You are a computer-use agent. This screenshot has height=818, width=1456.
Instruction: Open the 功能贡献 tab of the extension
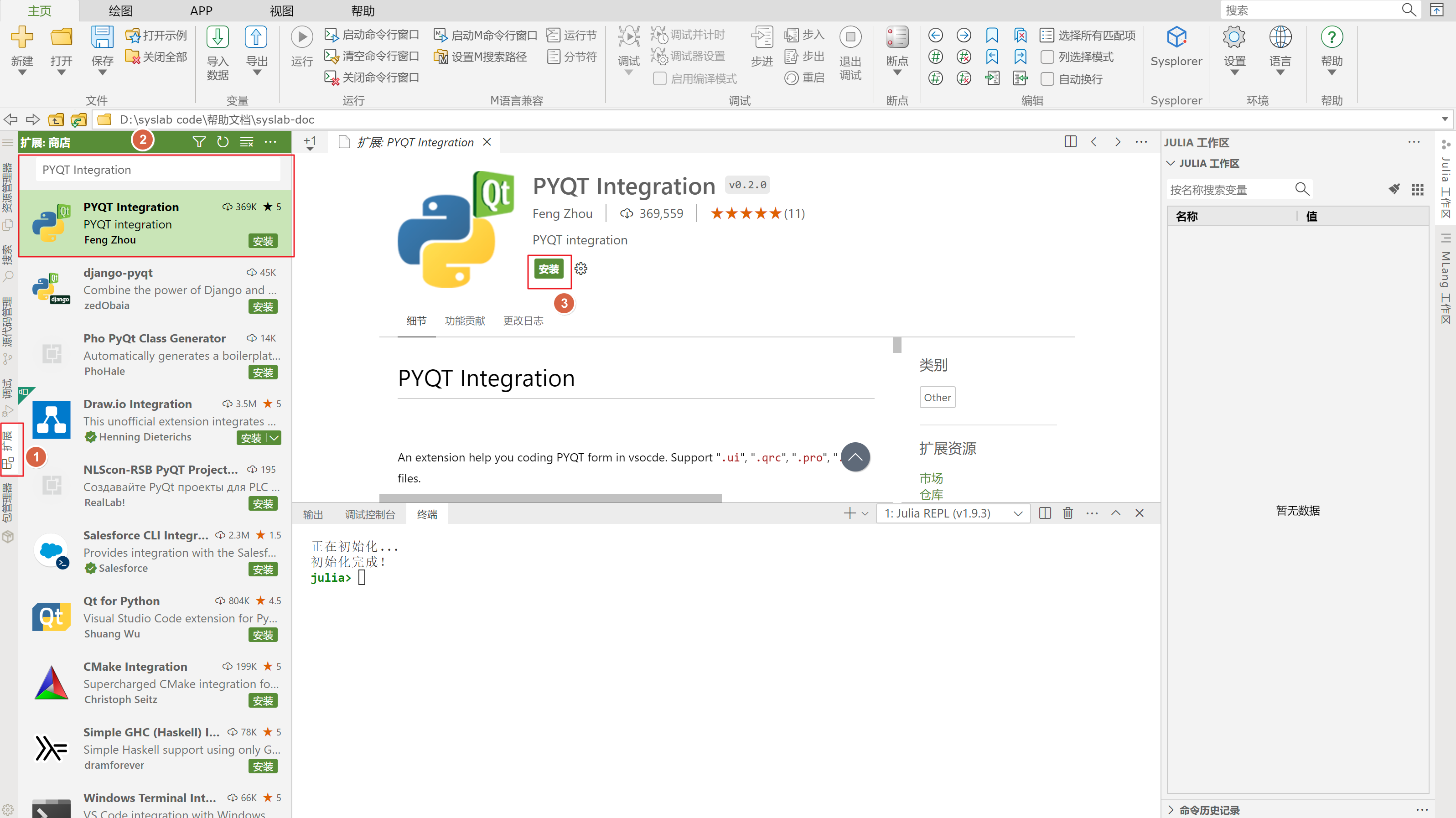[x=465, y=321]
